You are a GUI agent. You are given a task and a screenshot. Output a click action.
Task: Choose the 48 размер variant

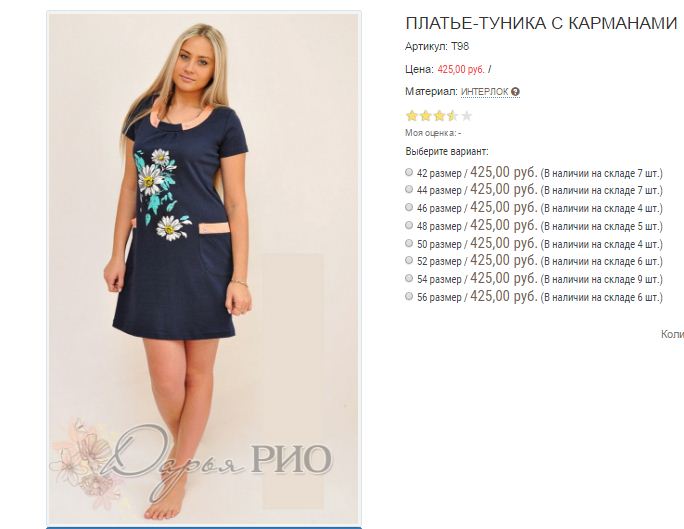tap(409, 225)
